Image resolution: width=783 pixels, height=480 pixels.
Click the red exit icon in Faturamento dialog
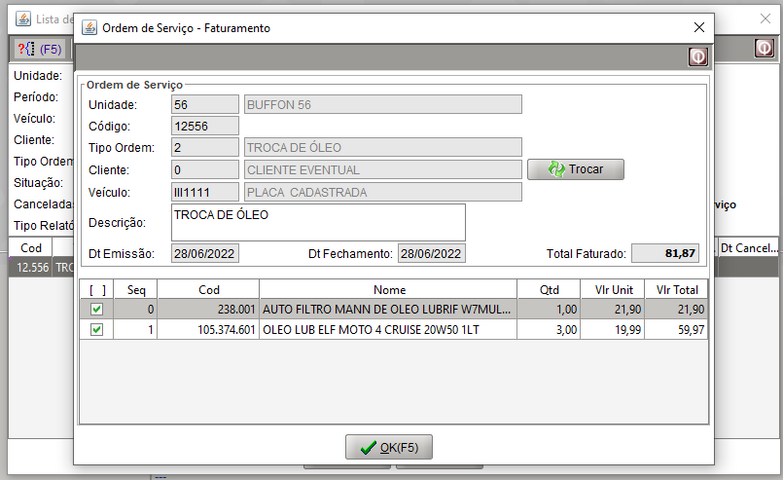coord(697,57)
